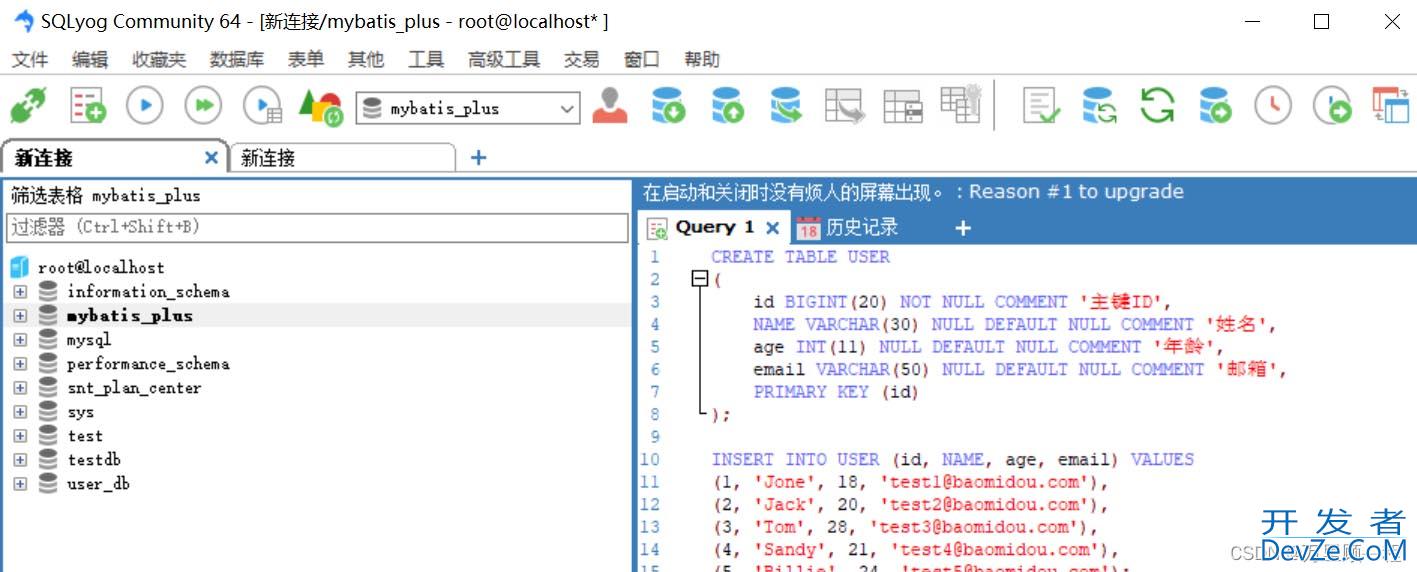Screen dimensions: 1417x572
Task: Expand the sys database node
Action: coord(20,412)
